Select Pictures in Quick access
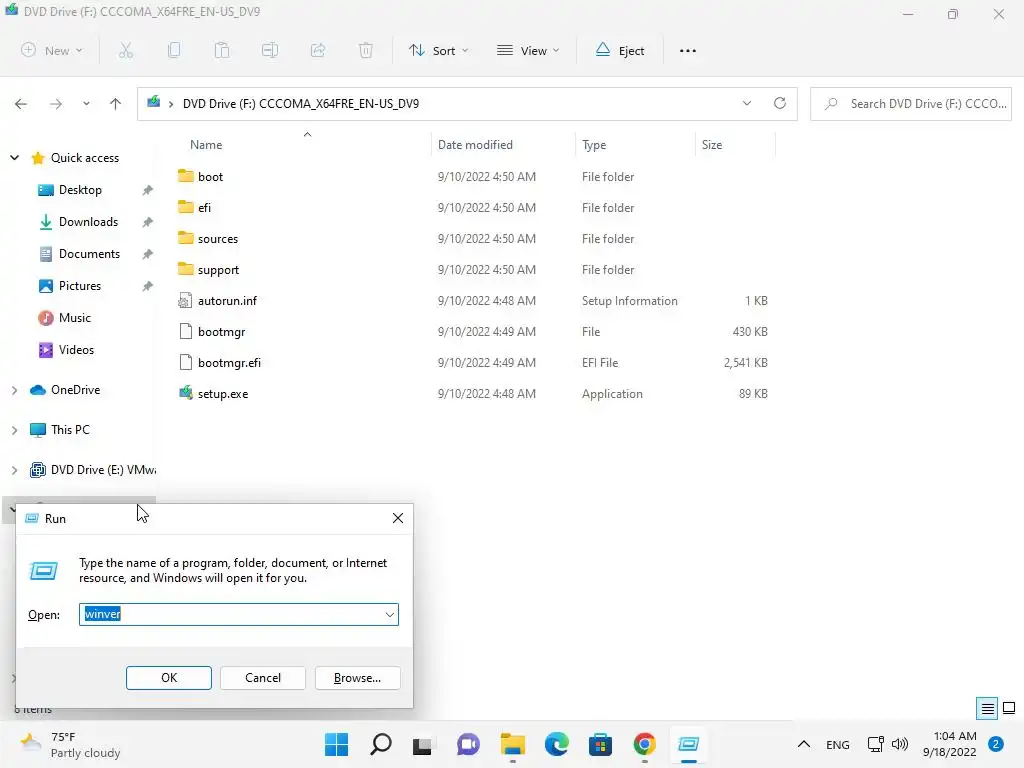This screenshot has width=1024, height=768. (80, 285)
